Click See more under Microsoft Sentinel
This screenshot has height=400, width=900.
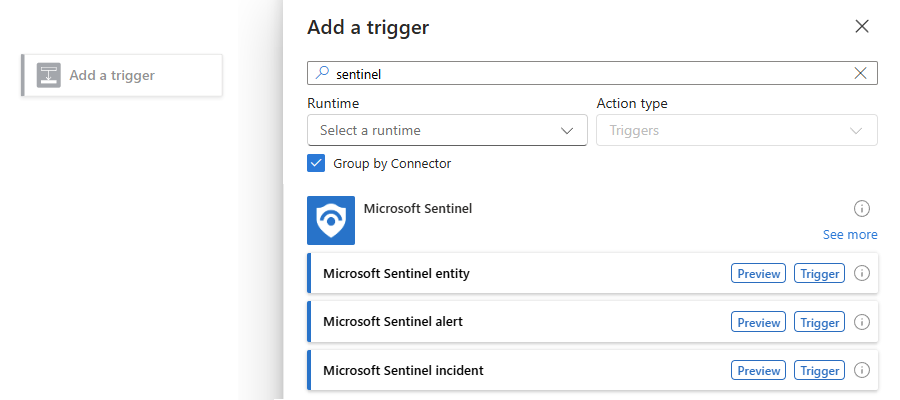point(850,234)
